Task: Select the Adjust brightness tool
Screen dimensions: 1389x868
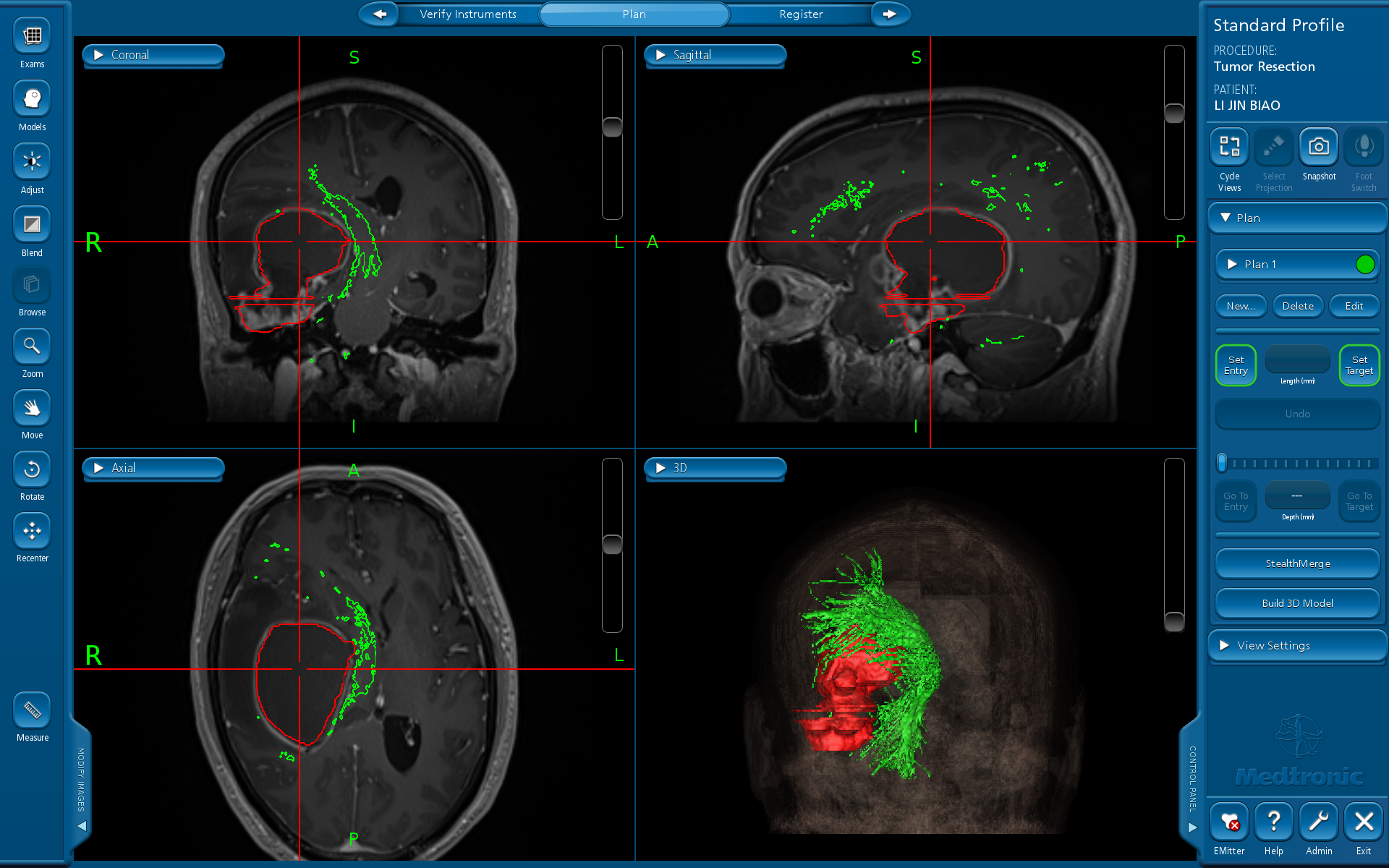Action: click(32, 162)
